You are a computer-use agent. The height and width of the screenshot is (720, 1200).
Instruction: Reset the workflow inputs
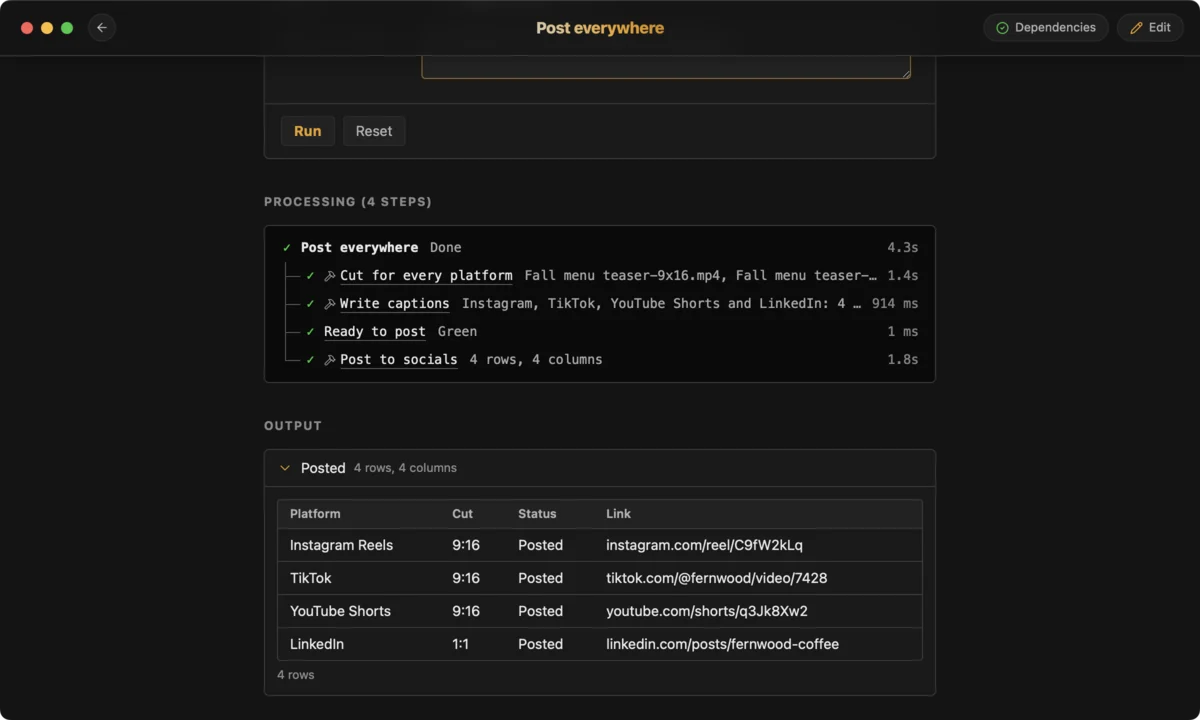pos(374,131)
